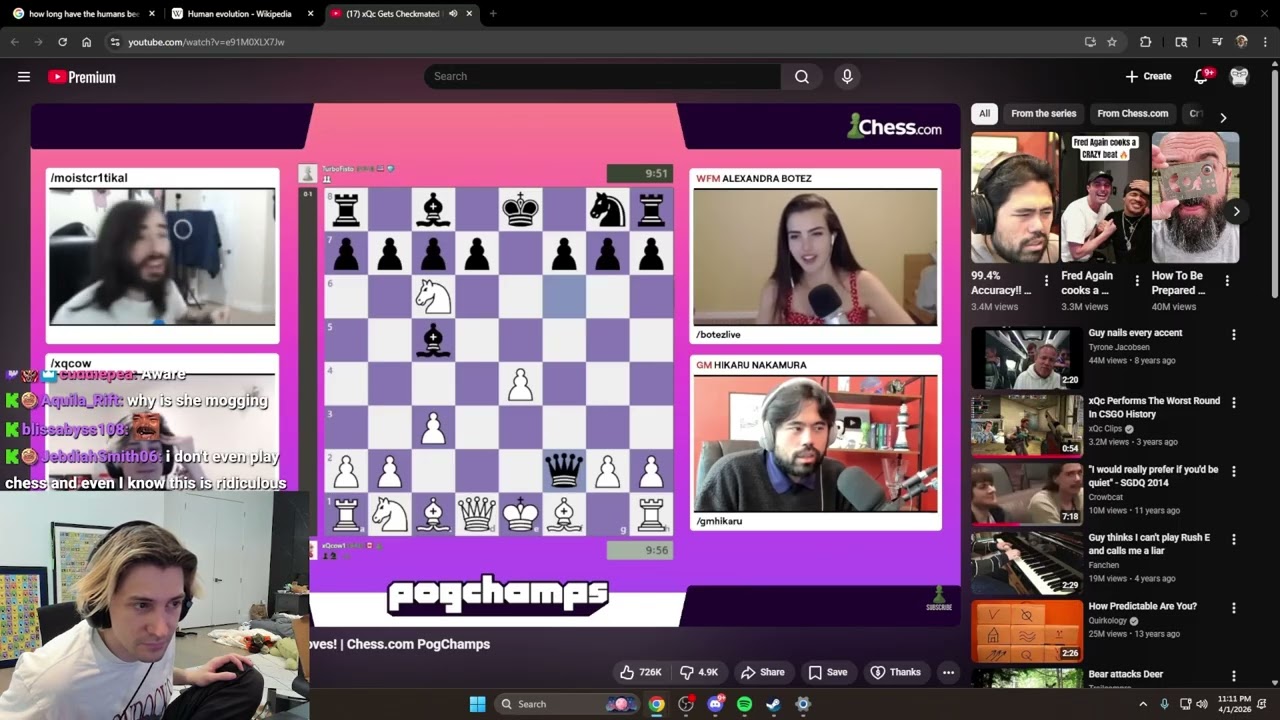Open a new browser tab
1280x720 pixels.
(x=493, y=14)
